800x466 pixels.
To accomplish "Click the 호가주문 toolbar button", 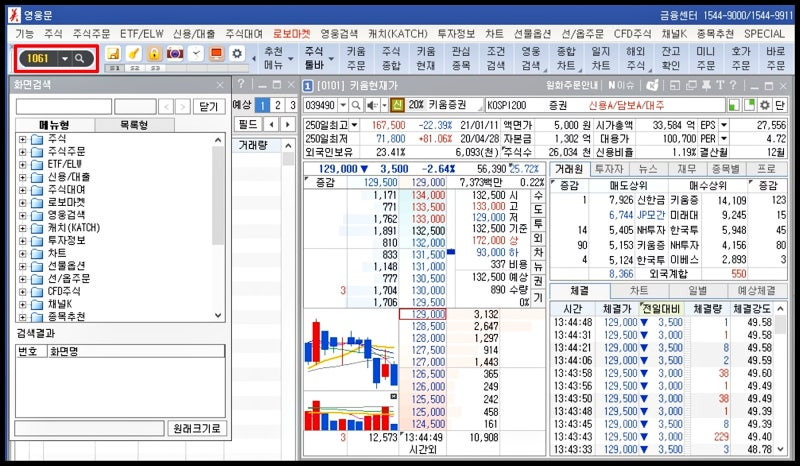I will (741, 59).
